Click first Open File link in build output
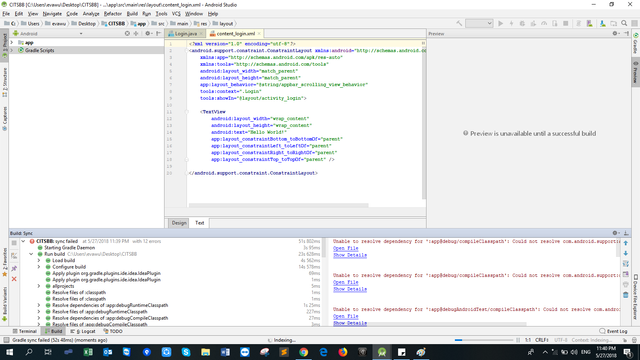 pos(345,248)
